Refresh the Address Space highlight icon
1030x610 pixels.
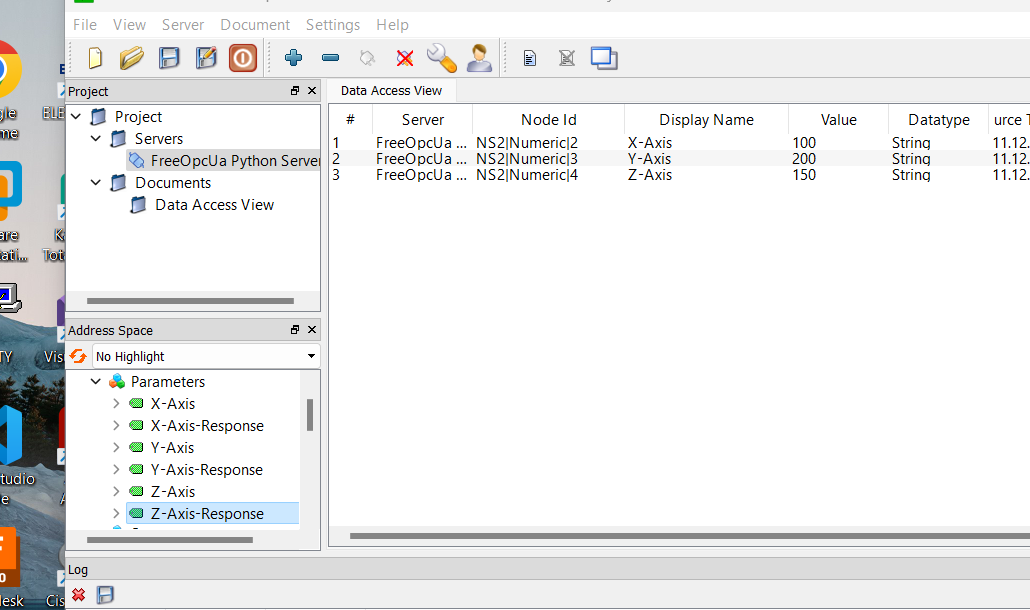78,355
